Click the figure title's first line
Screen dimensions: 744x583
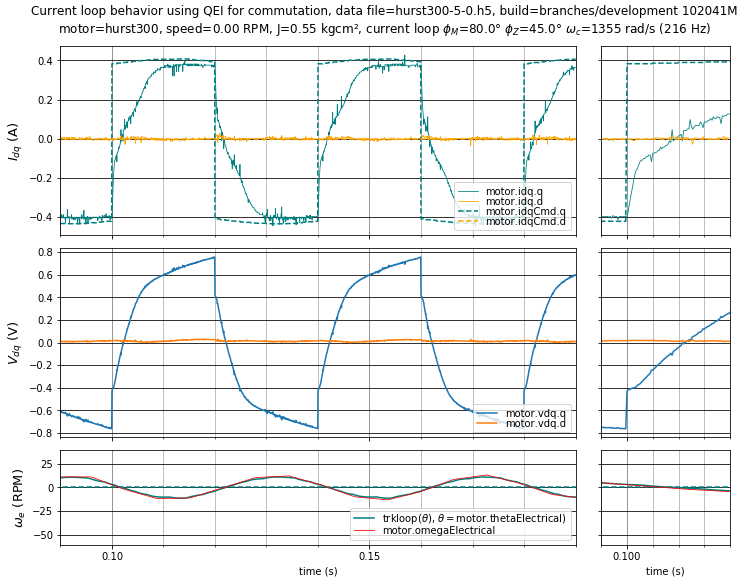pos(383,11)
